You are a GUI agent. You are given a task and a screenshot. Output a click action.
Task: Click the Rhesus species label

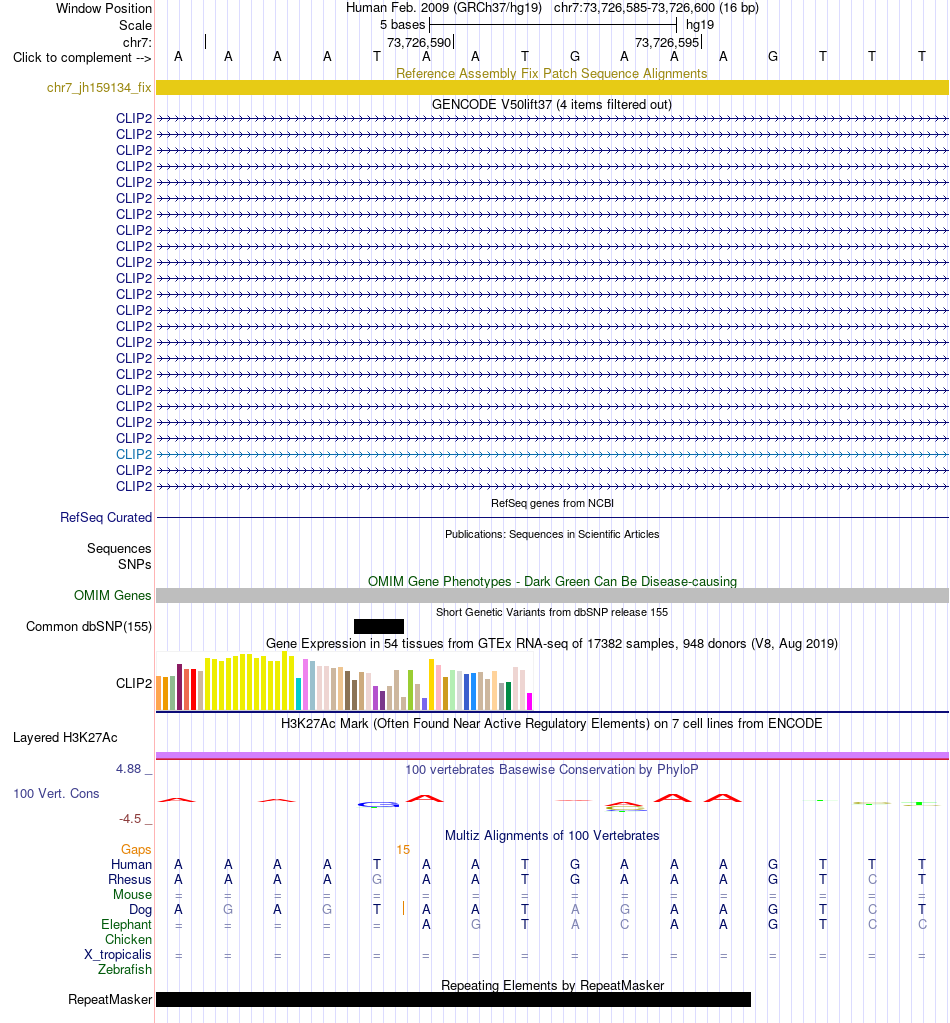pyautogui.click(x=130, y=879)
